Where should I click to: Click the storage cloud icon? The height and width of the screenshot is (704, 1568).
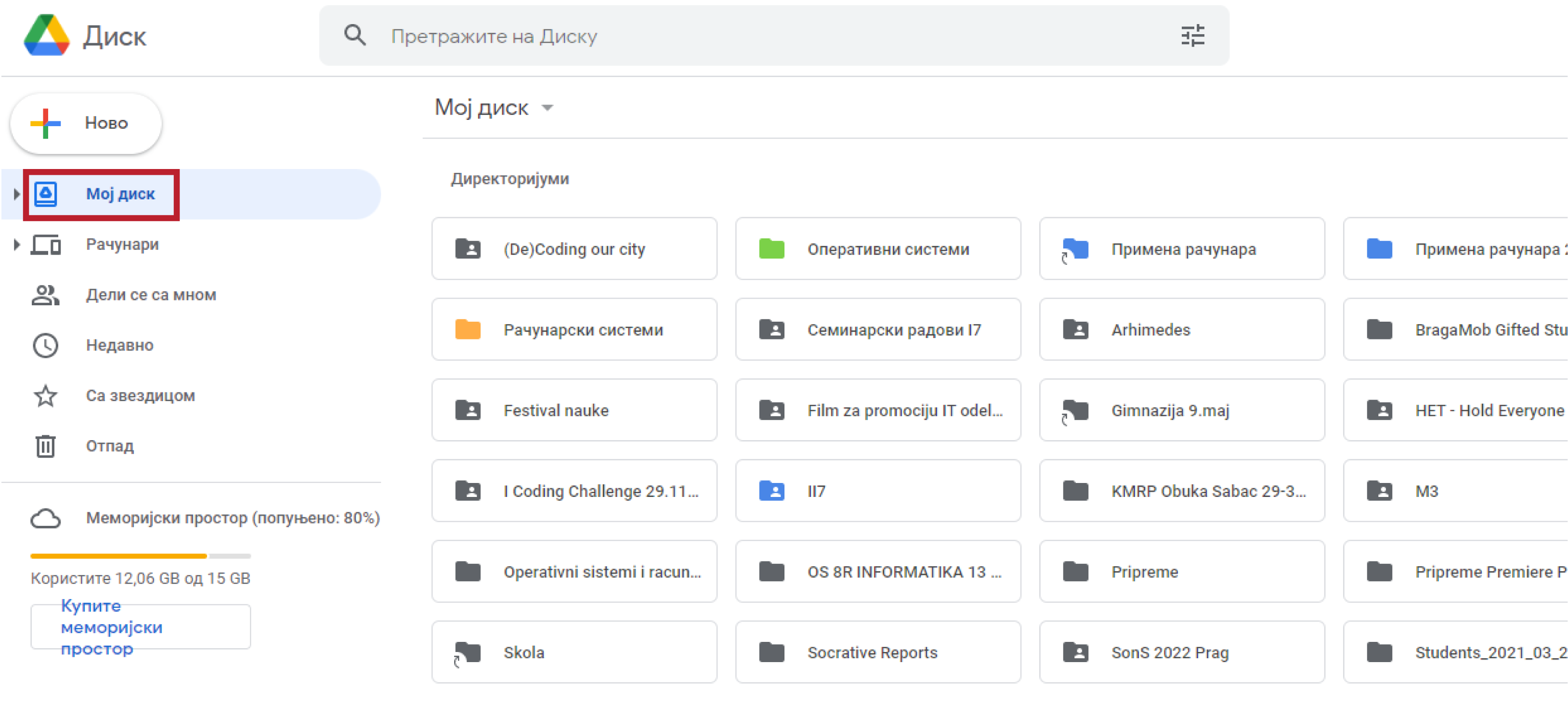point(46,519)
